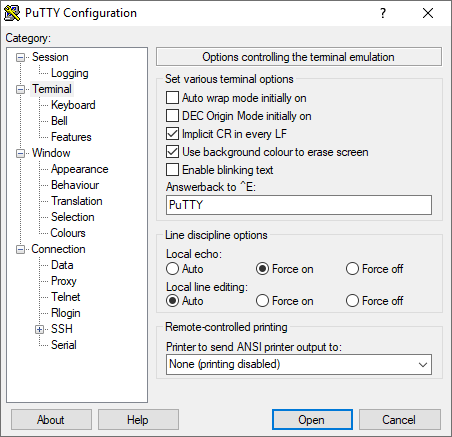The width and height of the screenshot is (452, 437).
Task: Collapse the Connection tree node
Action: point(21,250)
